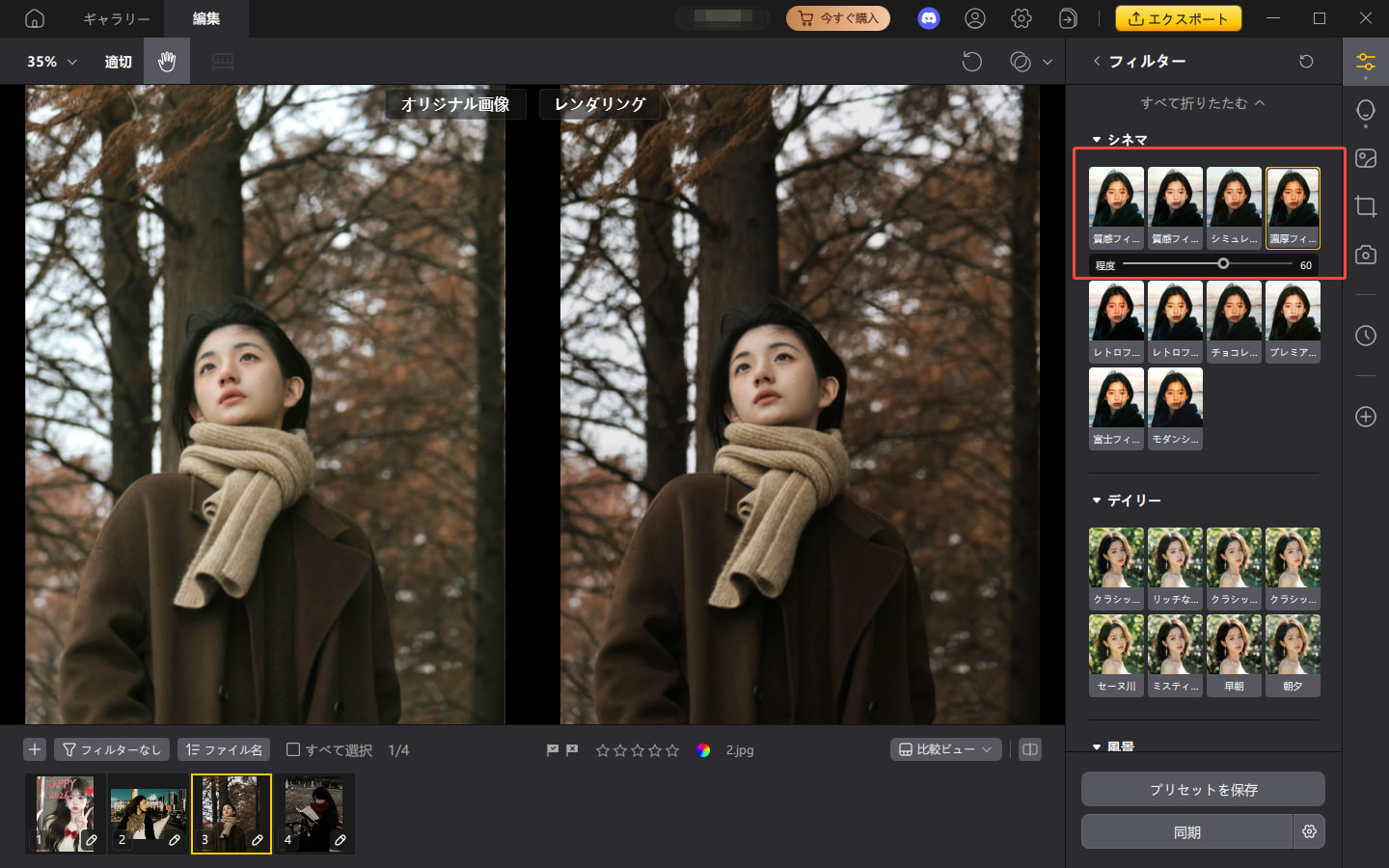
Task: Select the Crop tool in the right sidebar
Action: (x=1366, y=206)
